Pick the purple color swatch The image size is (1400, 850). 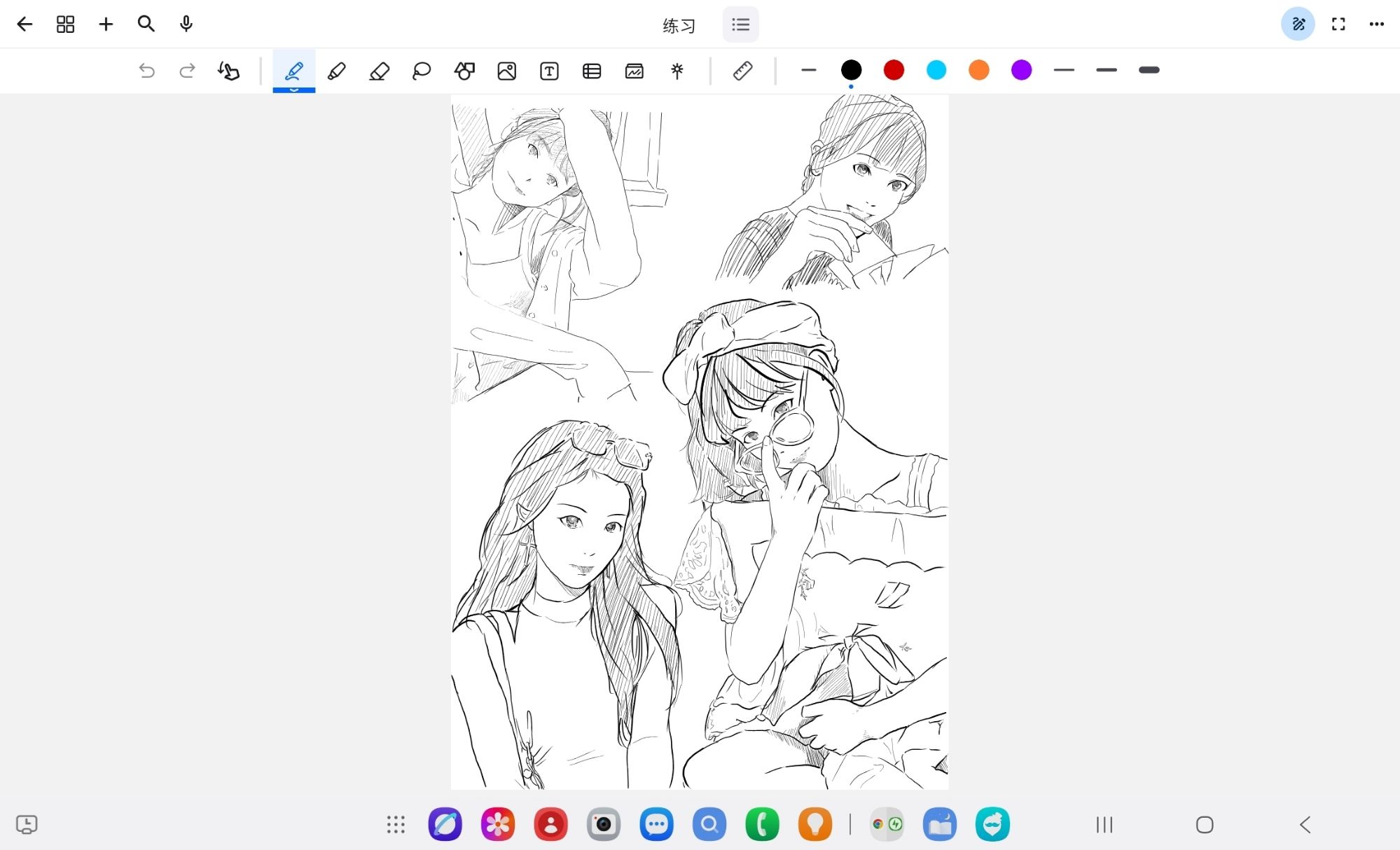pos(1021,70)
